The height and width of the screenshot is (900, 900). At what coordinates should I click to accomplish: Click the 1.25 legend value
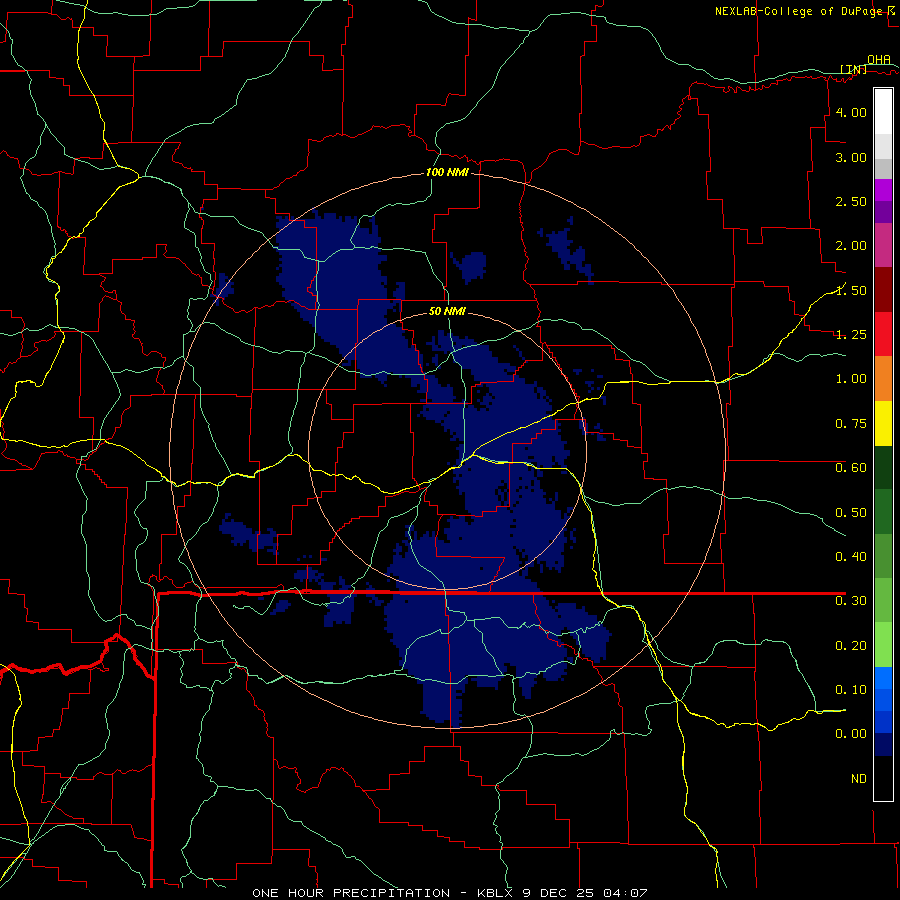[x=851, y=335]
